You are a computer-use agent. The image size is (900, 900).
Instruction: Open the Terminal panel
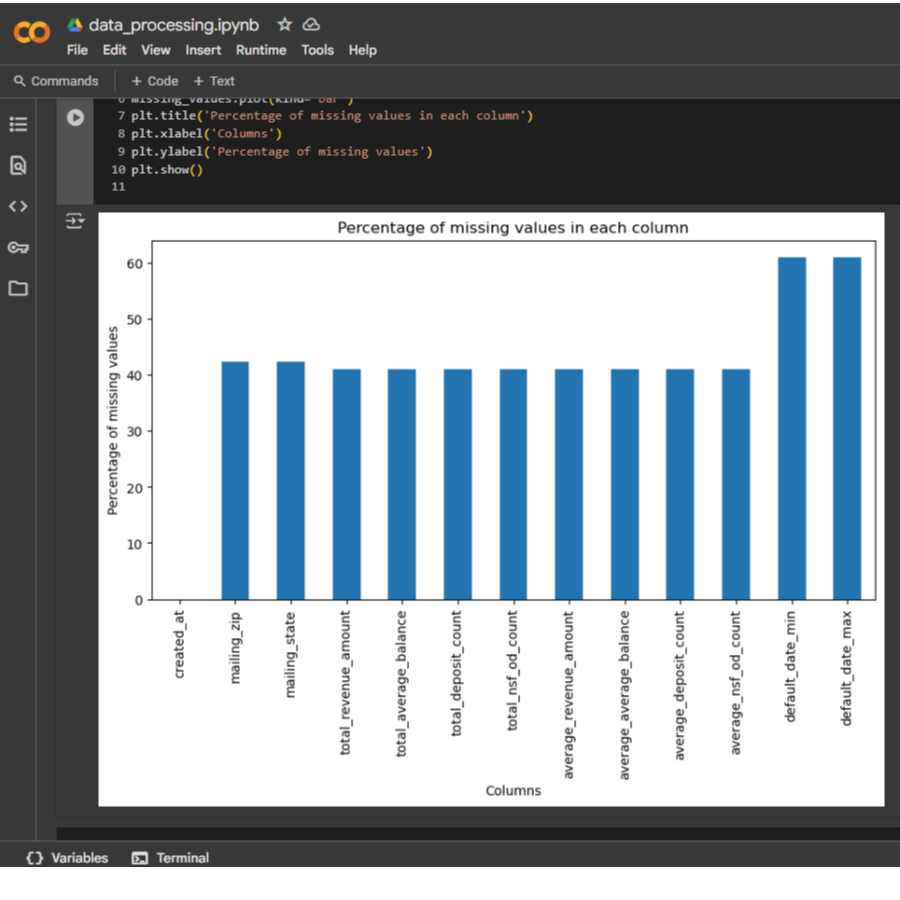click(170, 858)
